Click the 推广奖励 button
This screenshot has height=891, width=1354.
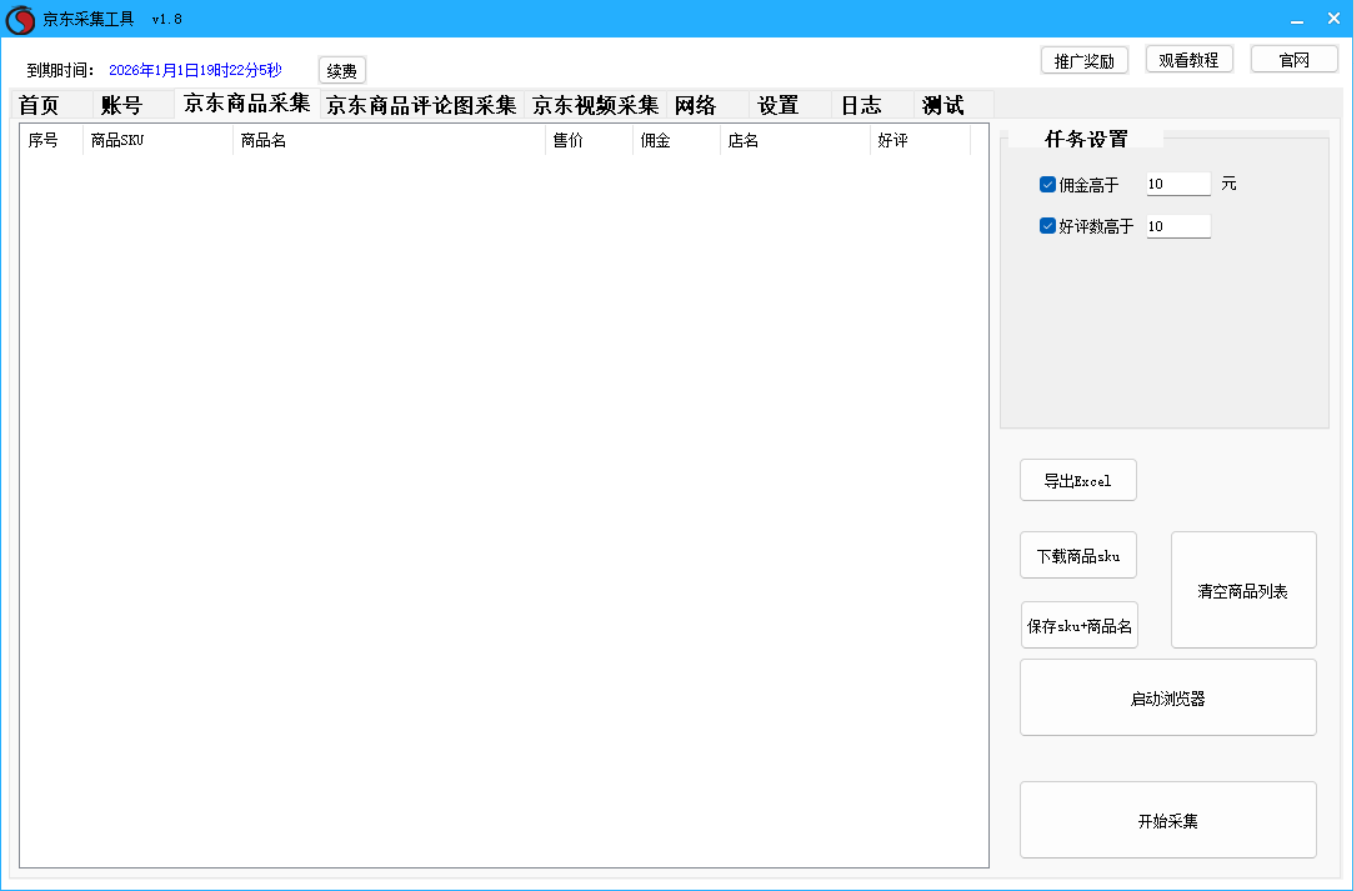tap(1084, 60)
